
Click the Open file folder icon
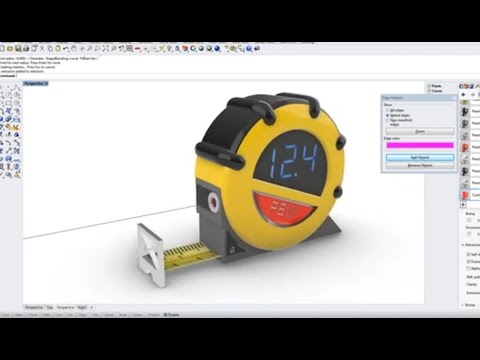coord(10,49)
